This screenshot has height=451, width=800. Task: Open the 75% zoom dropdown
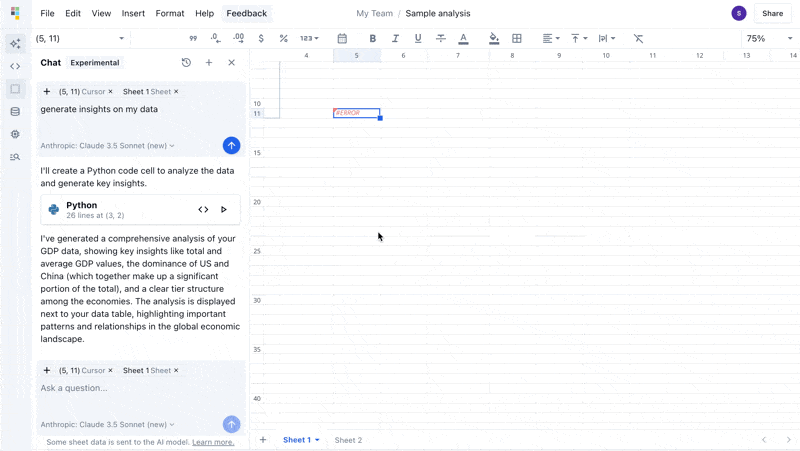coord(769,39)
